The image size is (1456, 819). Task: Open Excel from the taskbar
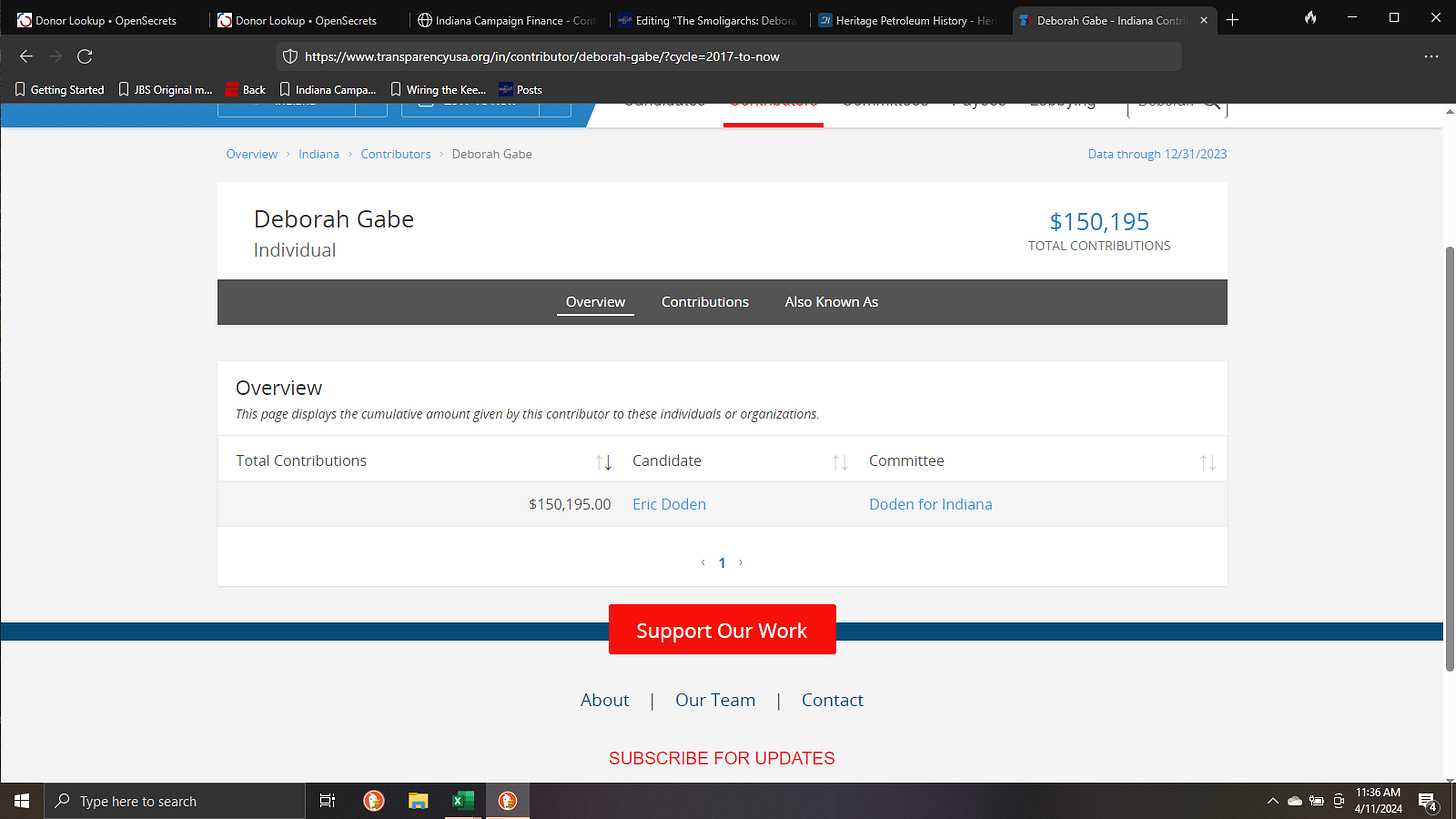[x=463, y=801]
